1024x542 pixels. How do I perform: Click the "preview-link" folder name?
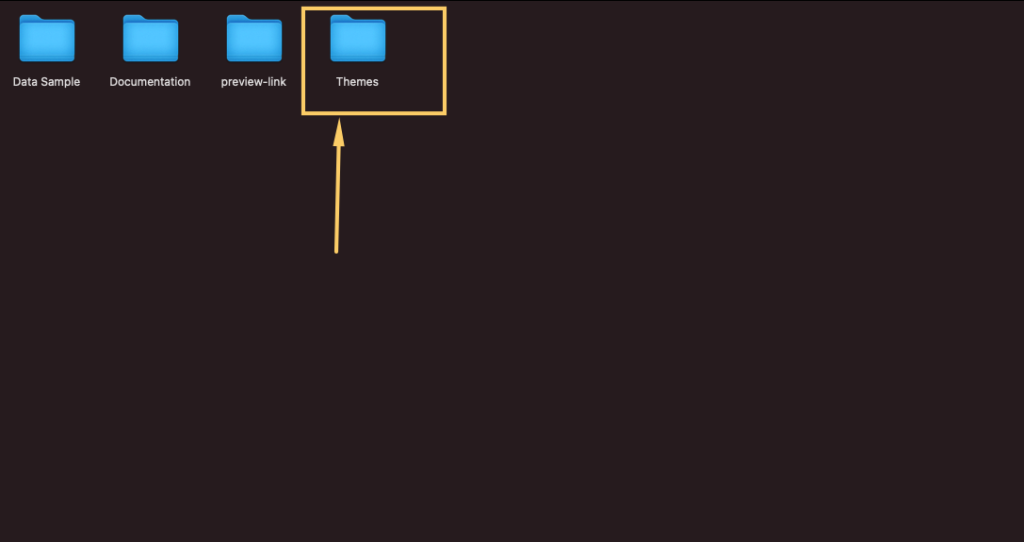point(253,82)
